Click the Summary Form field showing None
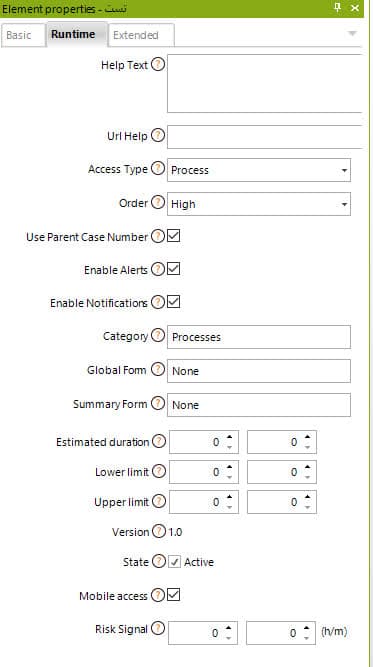Image resolution: width=373 pixels, height=667 pixels. pyautogui.click(x=259, y=405)
